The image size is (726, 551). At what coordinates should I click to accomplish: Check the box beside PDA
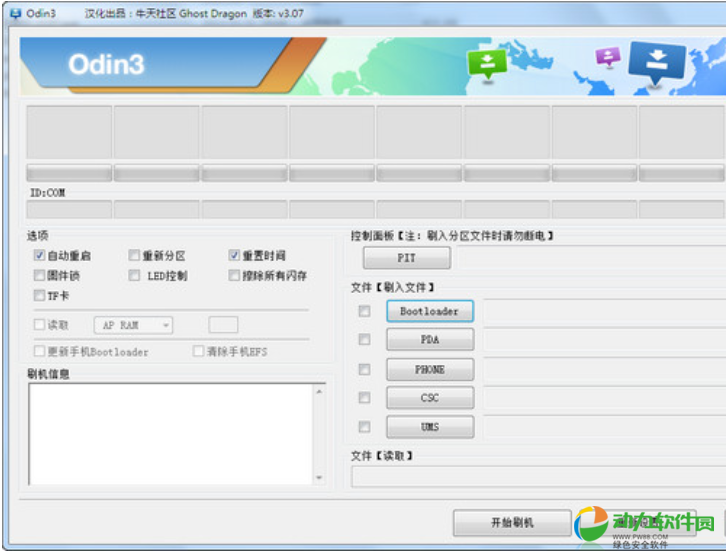pos(365,339)
